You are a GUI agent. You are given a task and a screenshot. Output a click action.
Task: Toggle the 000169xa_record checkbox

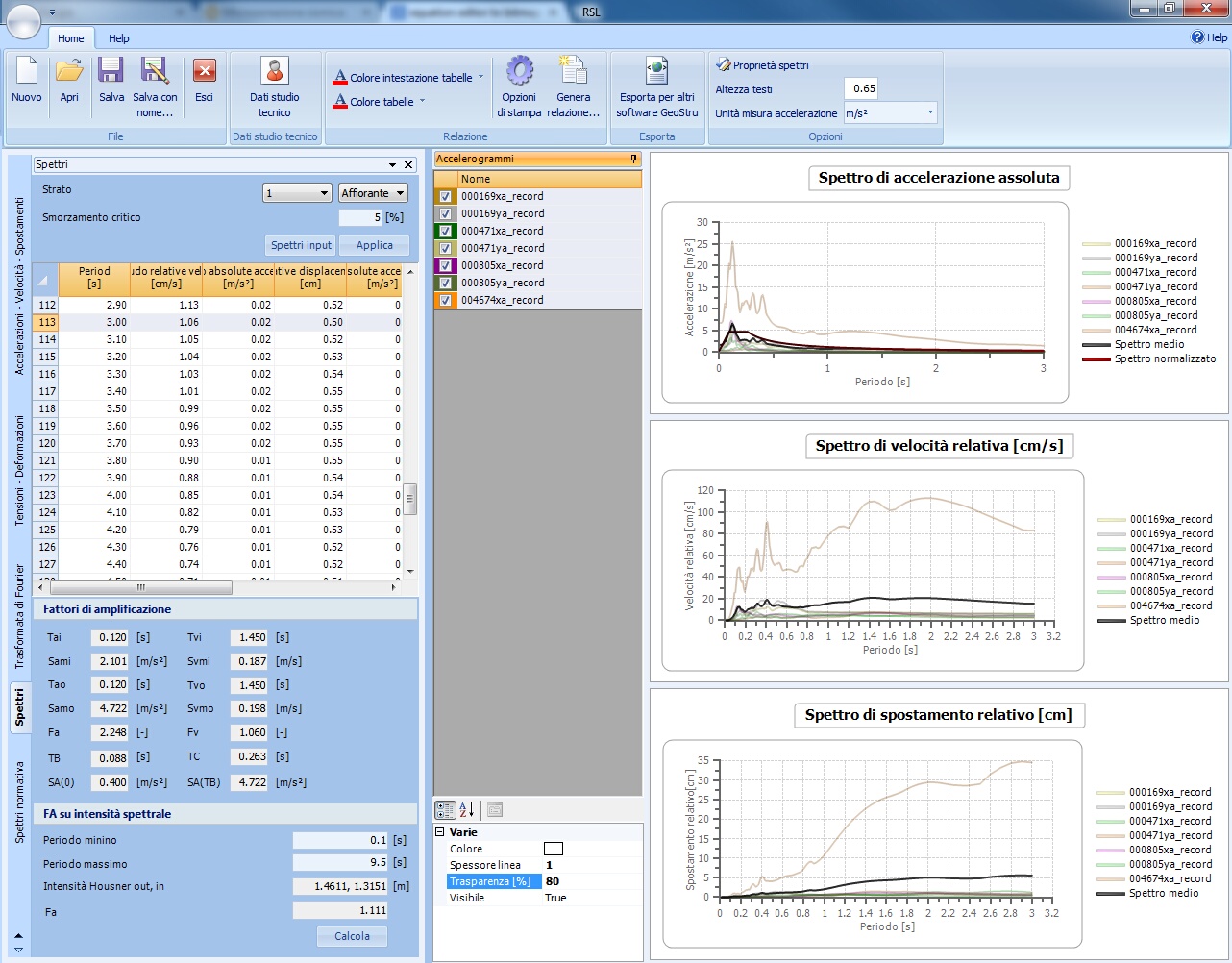(445, 196)
